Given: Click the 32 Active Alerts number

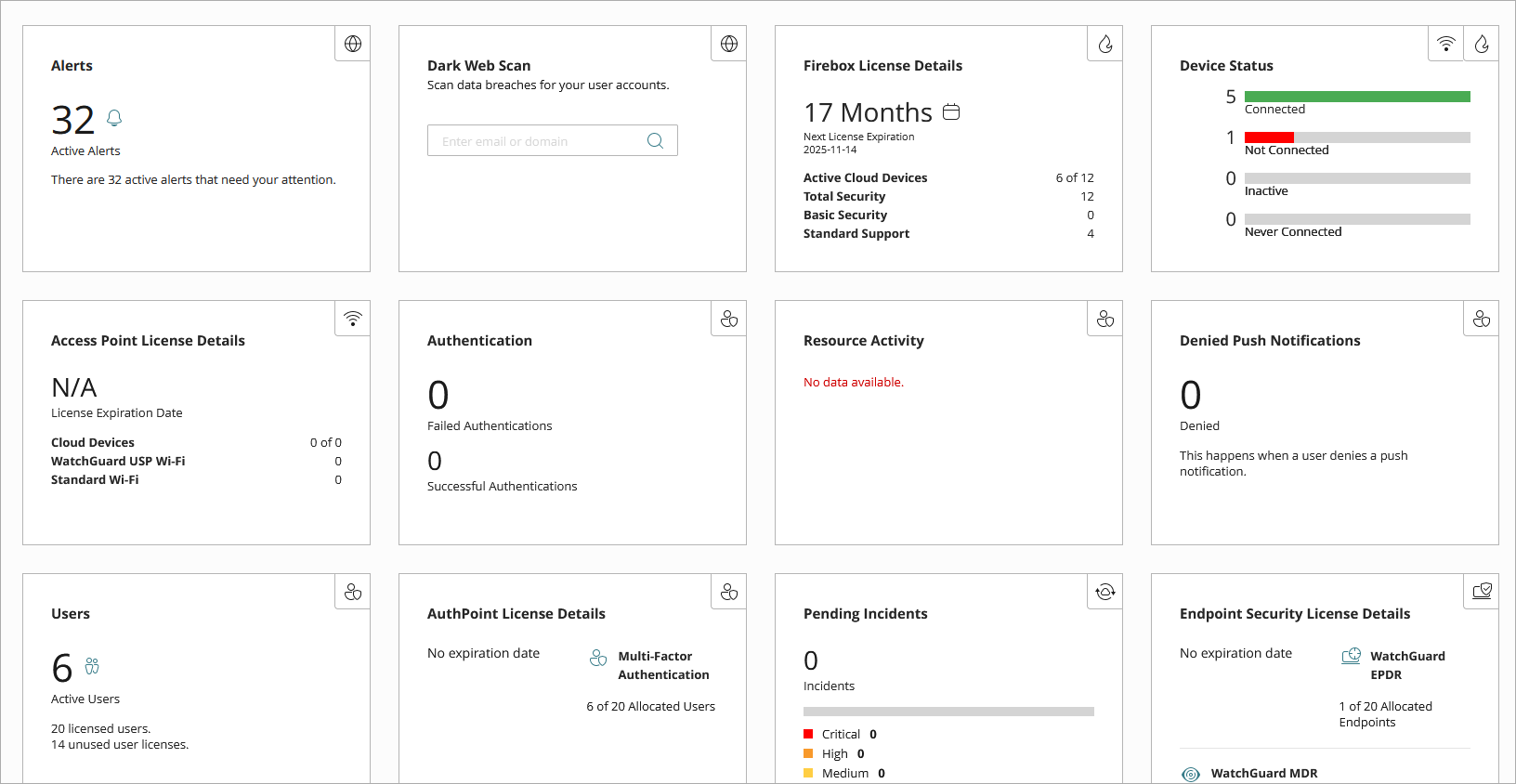Looking at the screenshot, I should tap(73, 121).
